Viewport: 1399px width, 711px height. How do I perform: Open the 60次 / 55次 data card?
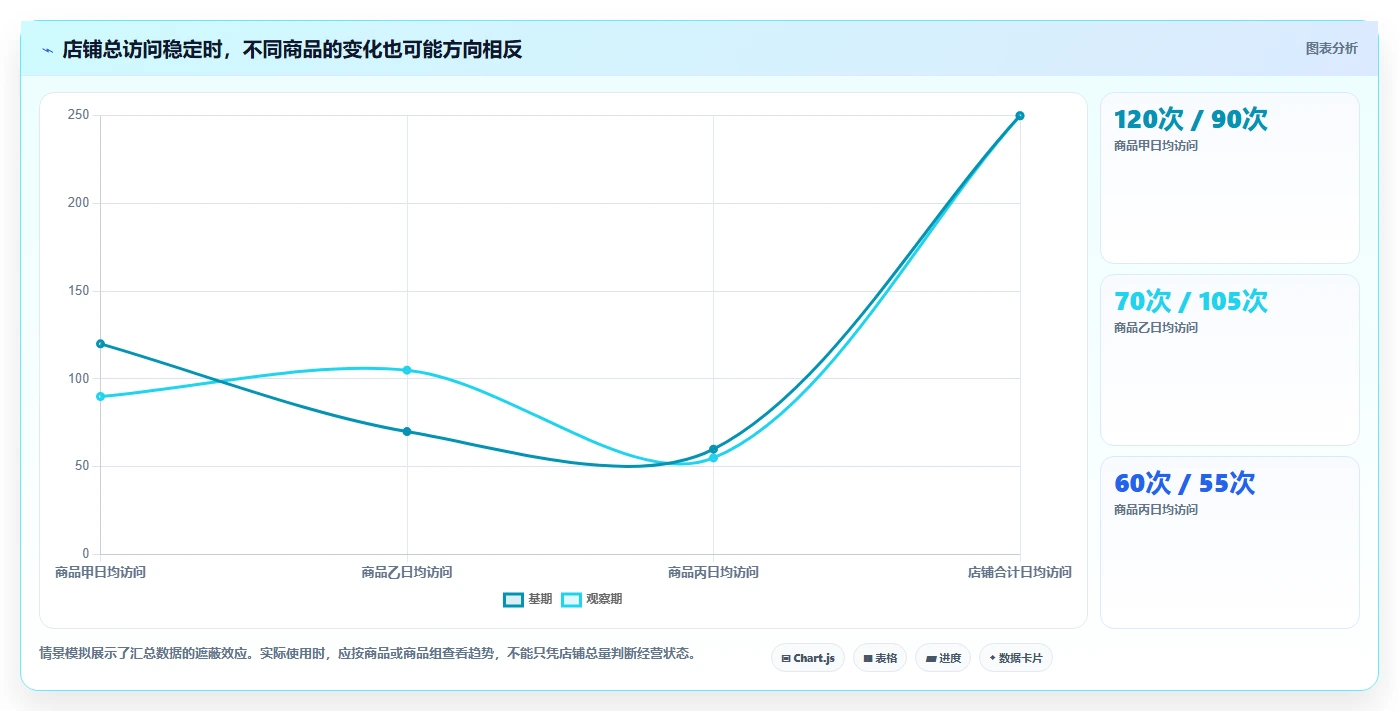click(x=1229, y=542)
